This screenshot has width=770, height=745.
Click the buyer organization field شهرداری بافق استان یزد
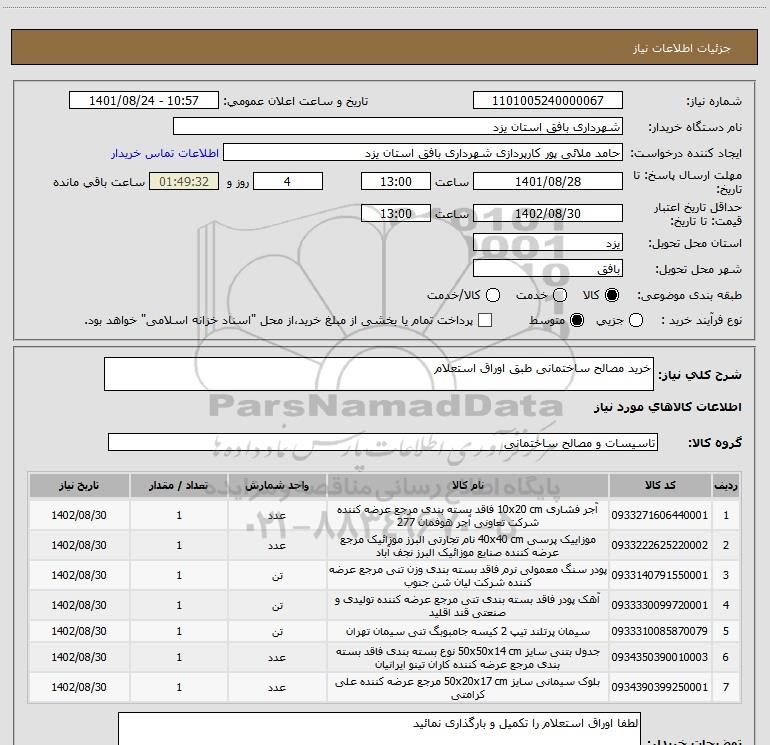pos(398,126)
